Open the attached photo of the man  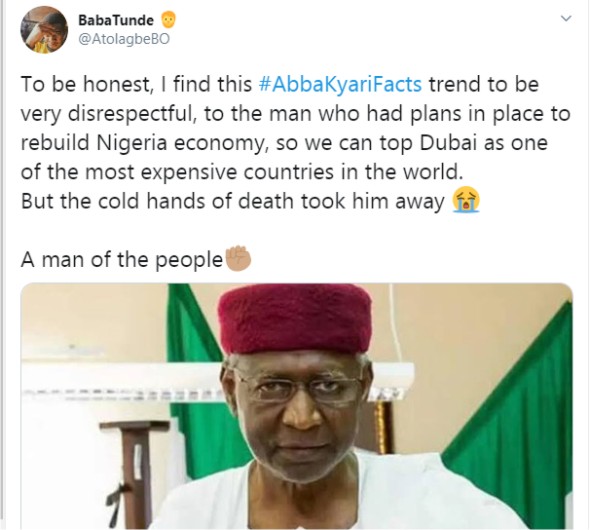[297, 406]
